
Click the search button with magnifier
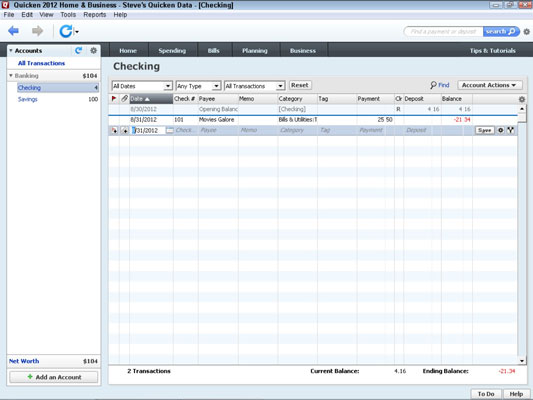pyautogui.click(x=501, y=32)
